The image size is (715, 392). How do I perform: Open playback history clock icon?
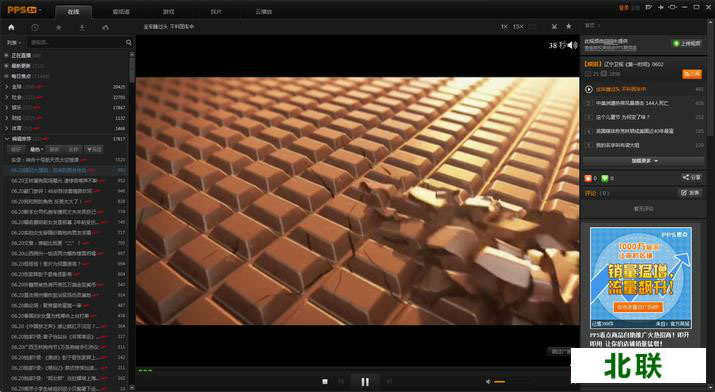(35, 27)
